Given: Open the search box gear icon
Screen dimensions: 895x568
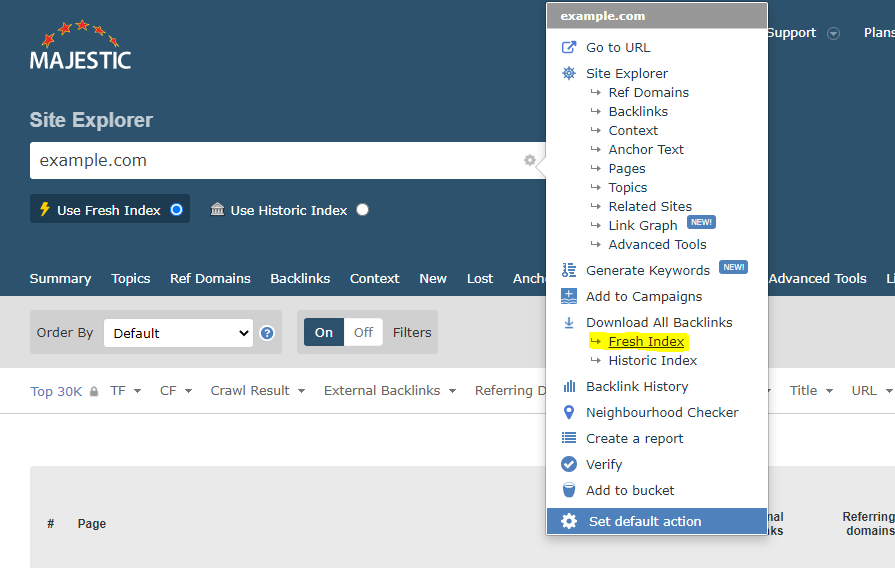Looking at the screenshot, I should pyautogui.click(x=530, y=160).
